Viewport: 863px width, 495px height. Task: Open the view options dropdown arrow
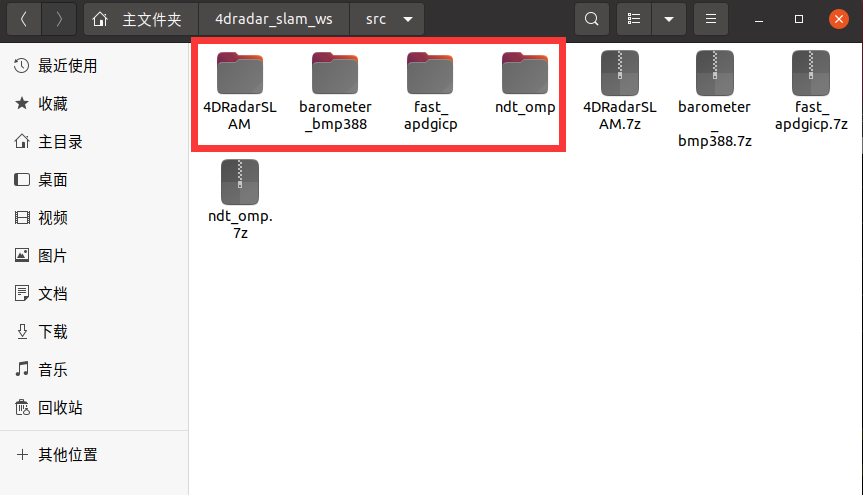[669, 19]
